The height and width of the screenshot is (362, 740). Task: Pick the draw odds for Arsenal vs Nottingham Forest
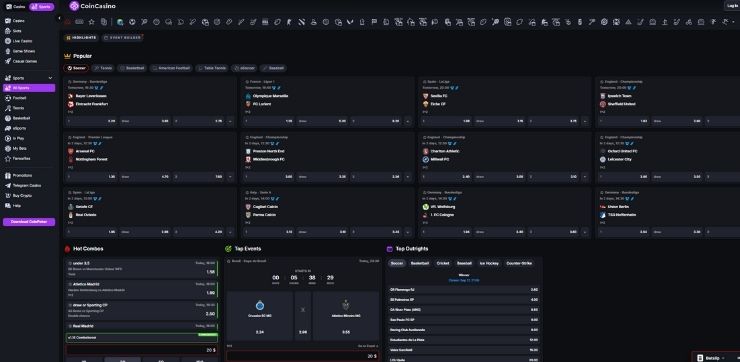[145, 177]
